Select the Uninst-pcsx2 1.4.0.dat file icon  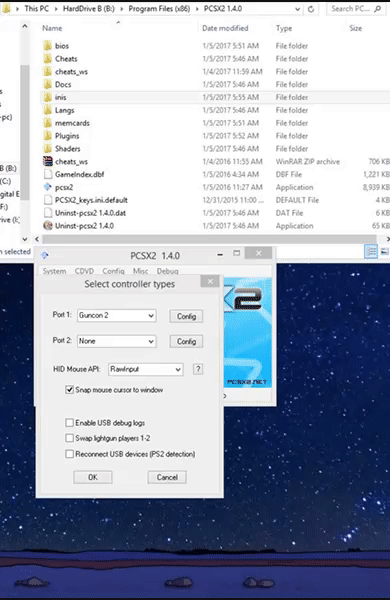47,213
